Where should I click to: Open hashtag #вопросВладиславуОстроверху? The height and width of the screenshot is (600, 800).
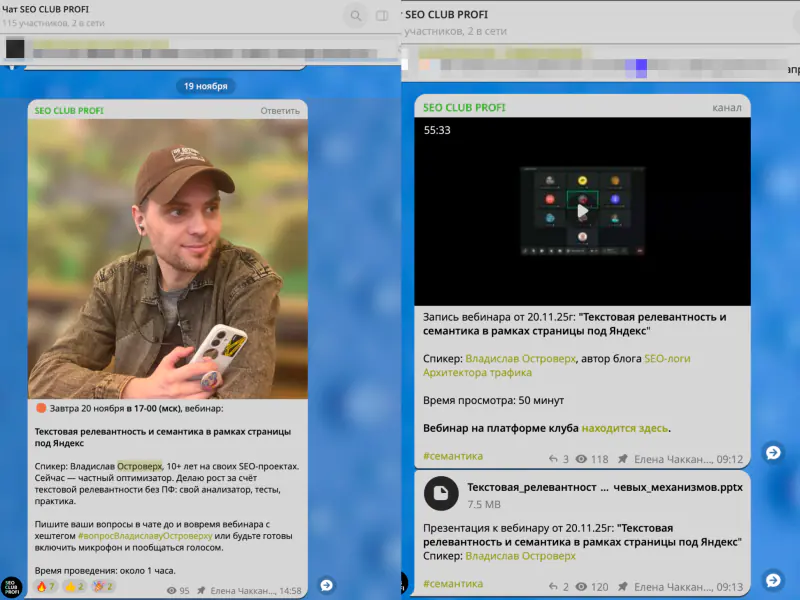pyautogui.click(x=145, y=536)
